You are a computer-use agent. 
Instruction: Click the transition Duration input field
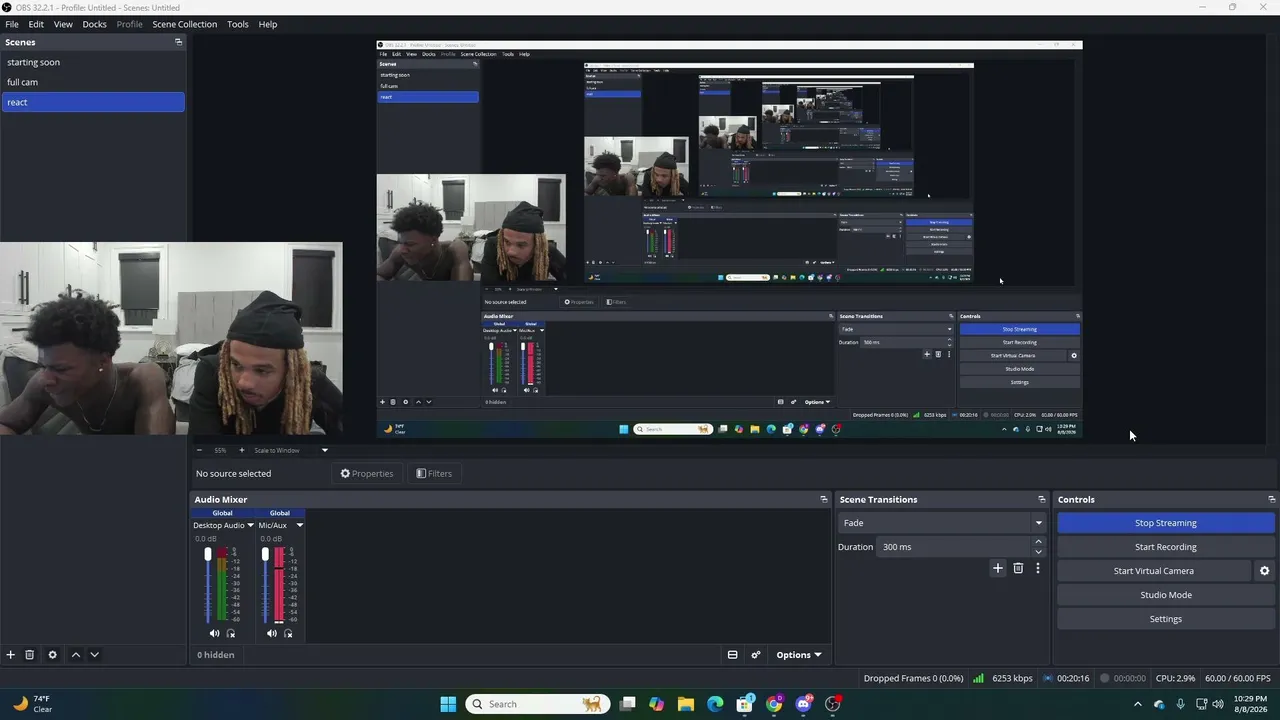[954, 547]
